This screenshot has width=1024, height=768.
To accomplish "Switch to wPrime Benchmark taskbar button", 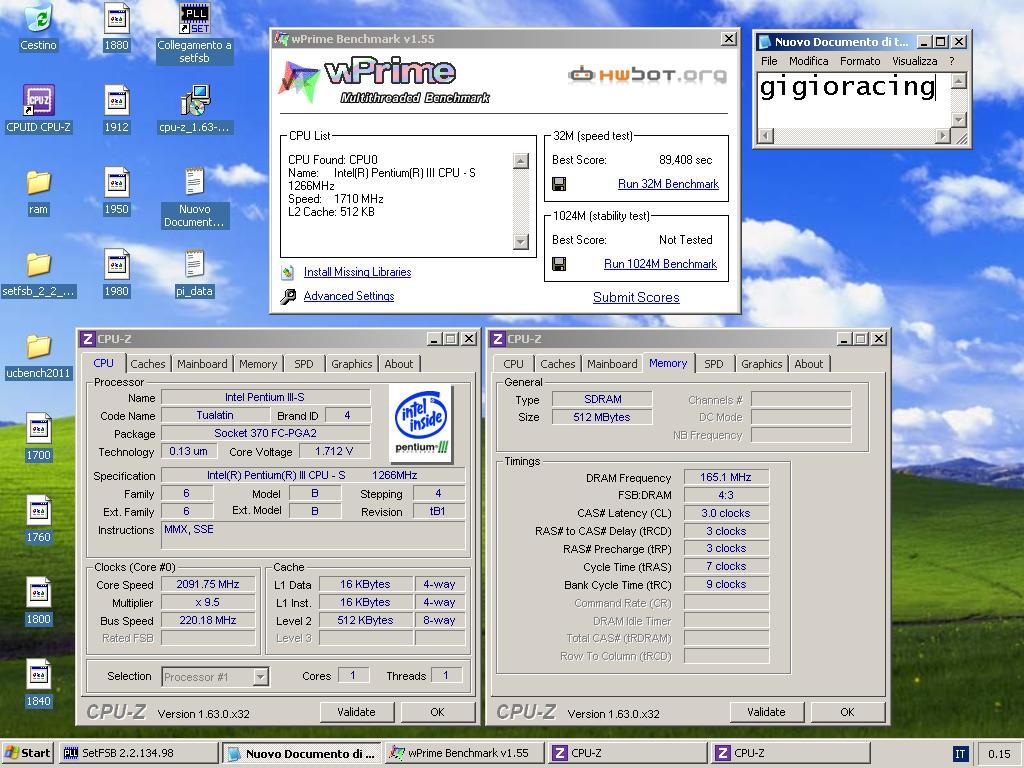I will (x=464, y=753).
